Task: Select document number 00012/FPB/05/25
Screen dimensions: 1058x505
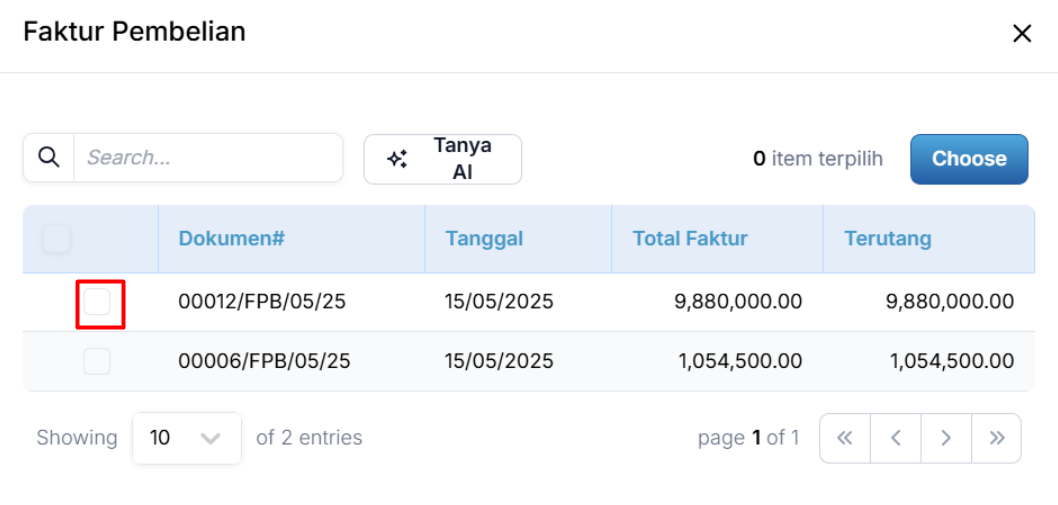Action: [262, 302]
